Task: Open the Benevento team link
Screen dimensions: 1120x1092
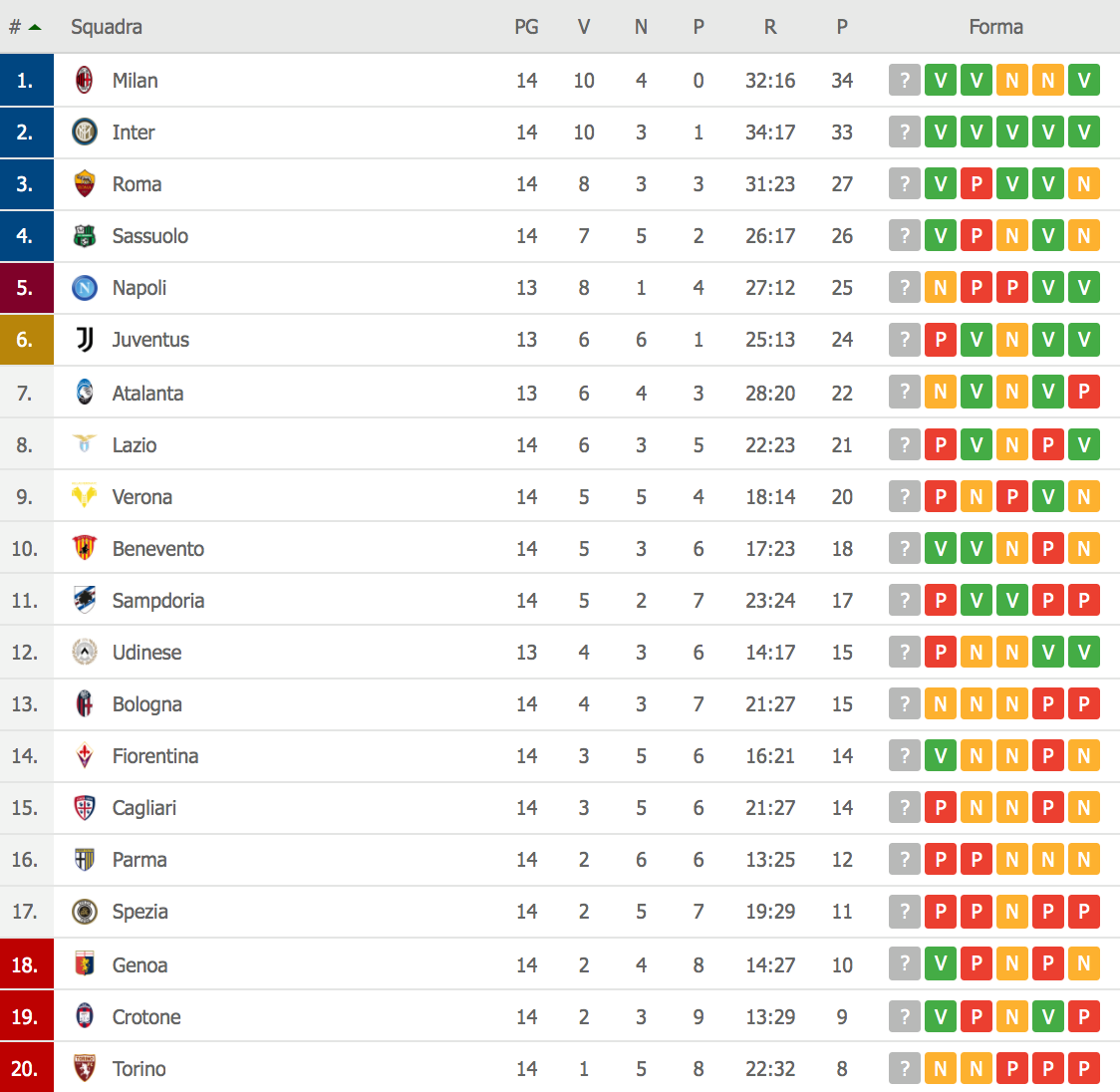Action: coord(157,549)
